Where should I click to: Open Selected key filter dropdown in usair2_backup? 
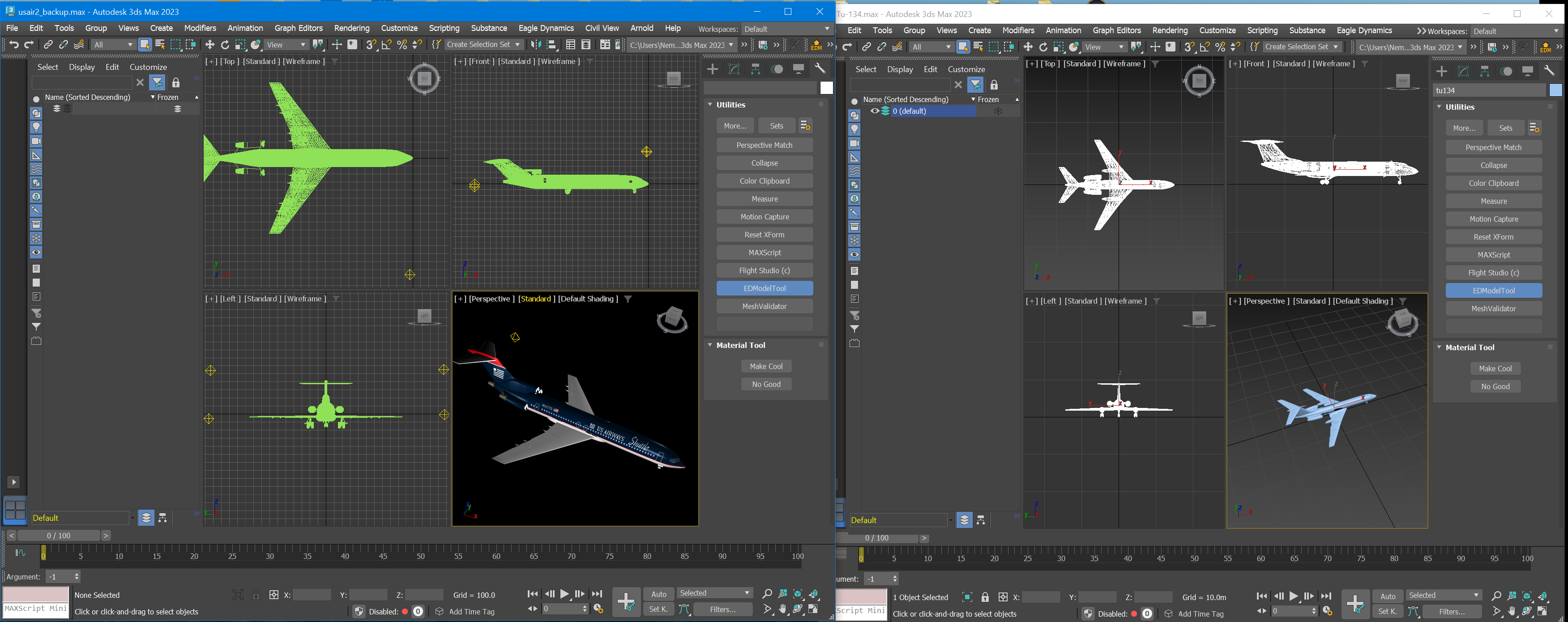[714, 593]
